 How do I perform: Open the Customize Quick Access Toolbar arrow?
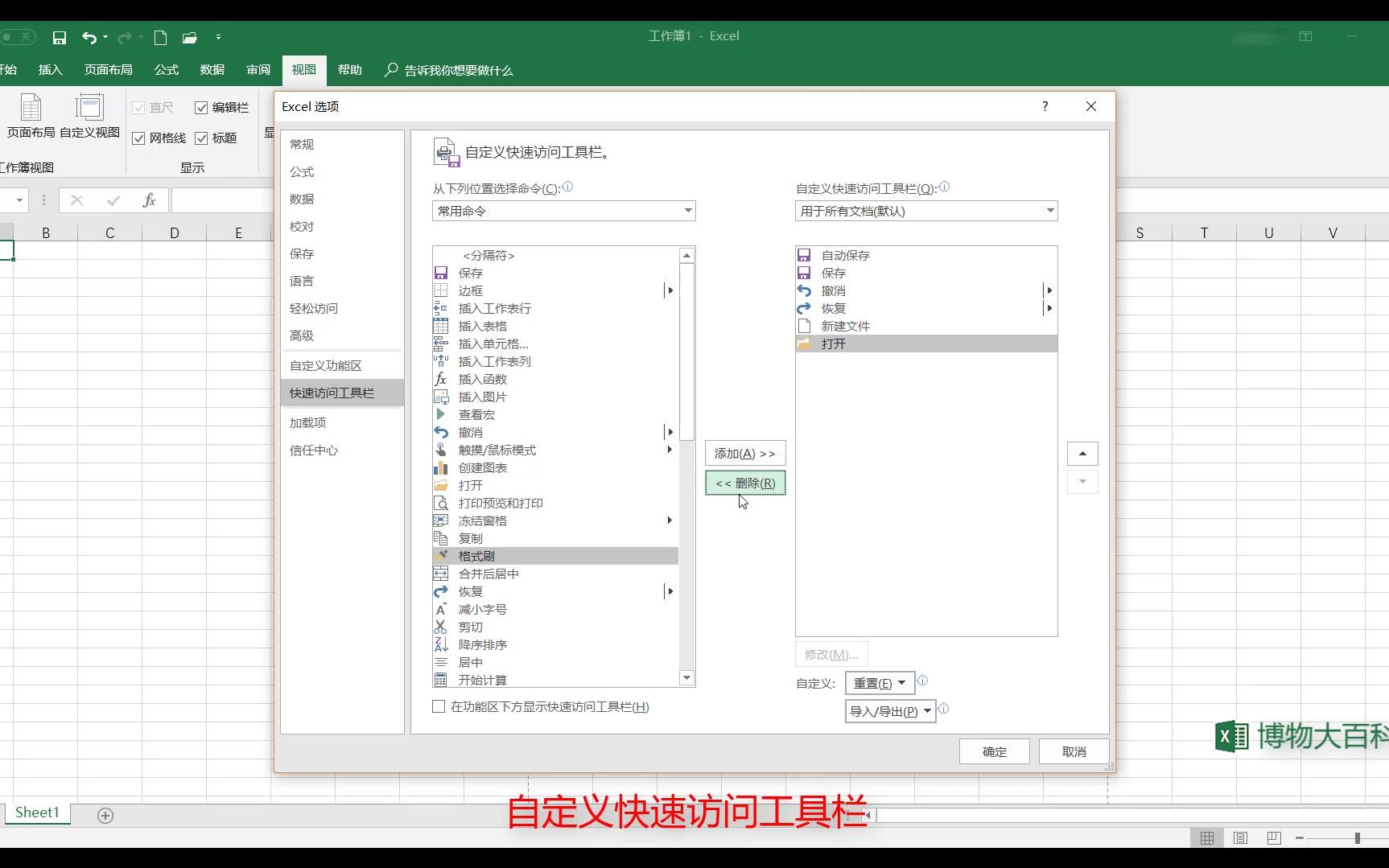(218, 37)
